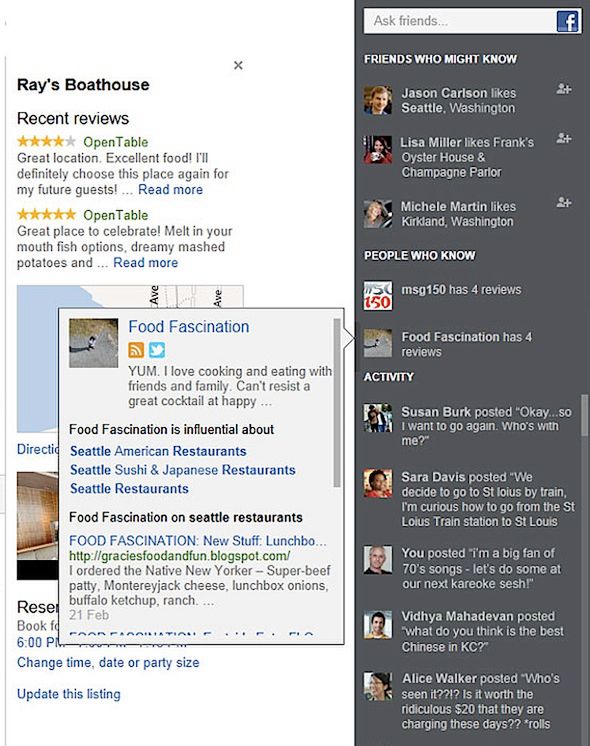Click Susan Burk's profile photo

click(x=378, y=418)
